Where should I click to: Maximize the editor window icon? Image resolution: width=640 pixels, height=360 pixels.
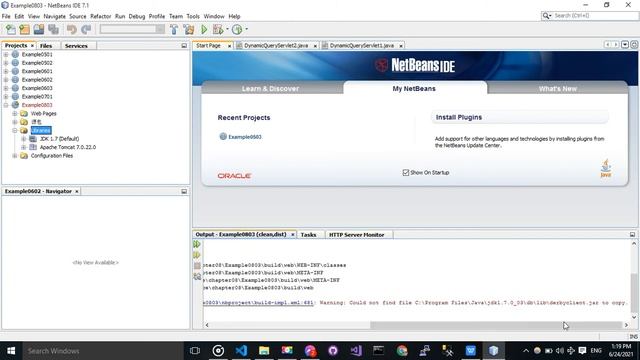pos(634,45)
